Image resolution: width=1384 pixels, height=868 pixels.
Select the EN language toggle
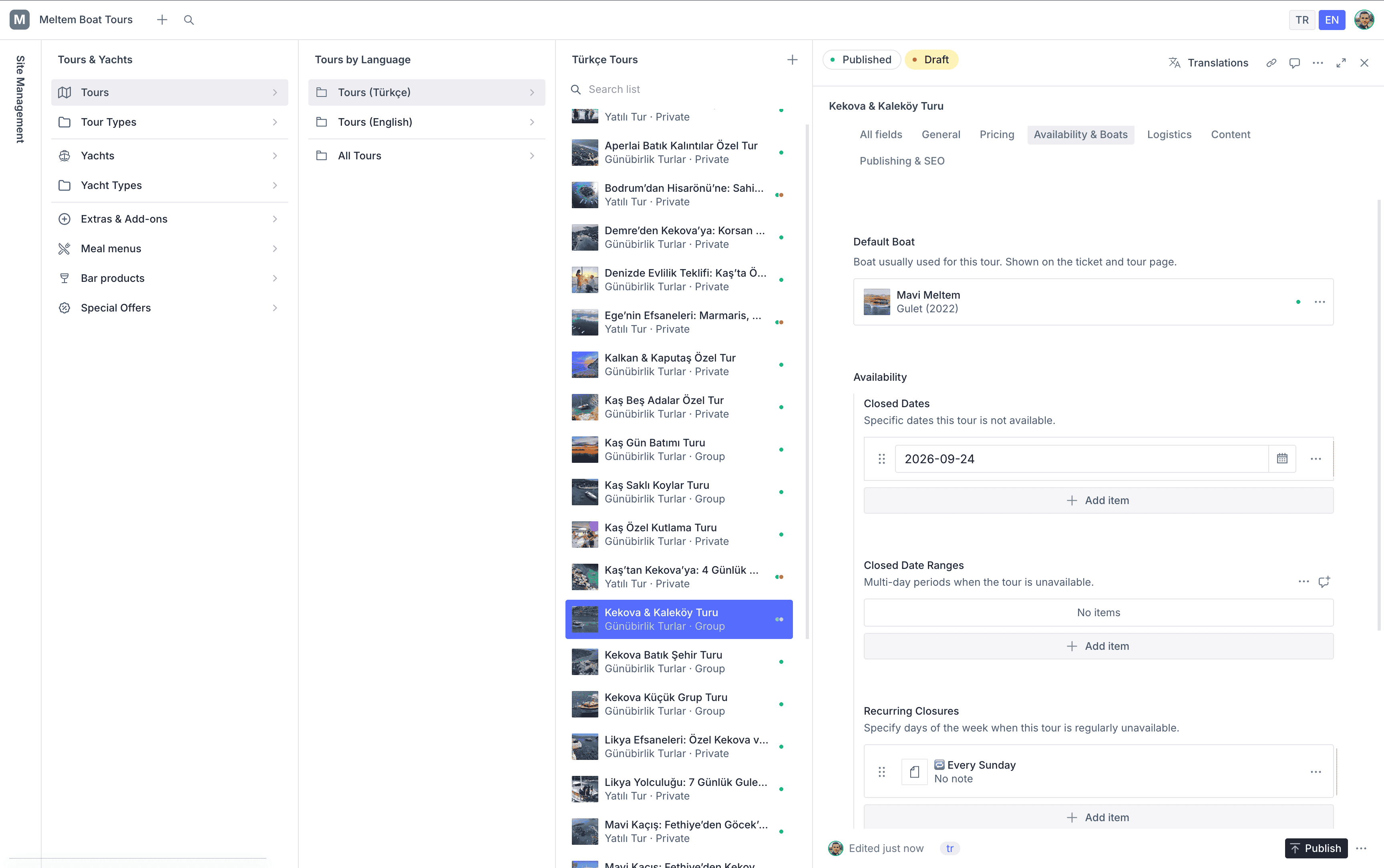coord(1332,20)
